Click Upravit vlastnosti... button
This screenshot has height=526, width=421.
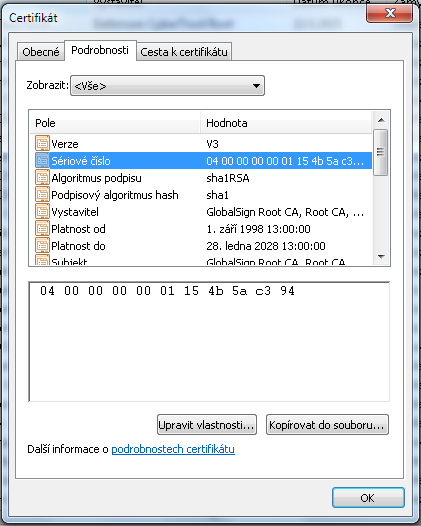coord(207,425)
